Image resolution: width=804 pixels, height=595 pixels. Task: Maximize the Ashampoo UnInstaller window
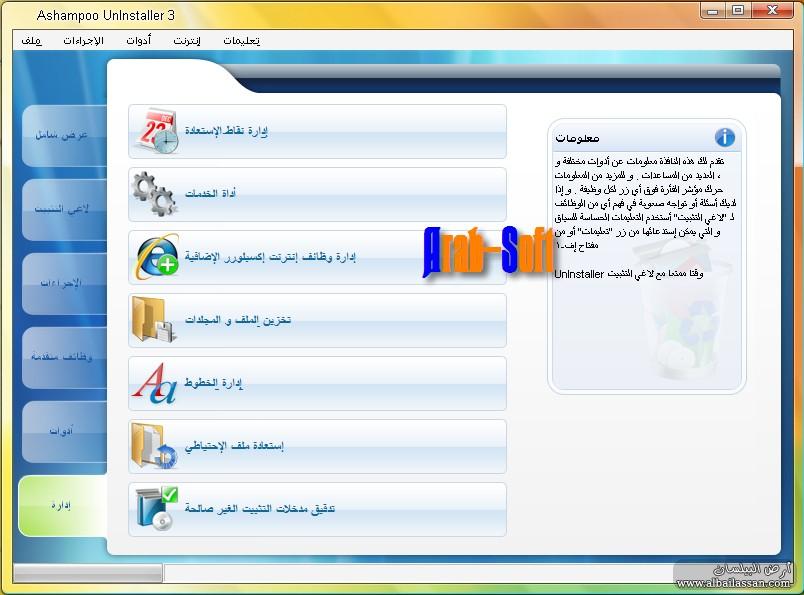tap(738, 10)
